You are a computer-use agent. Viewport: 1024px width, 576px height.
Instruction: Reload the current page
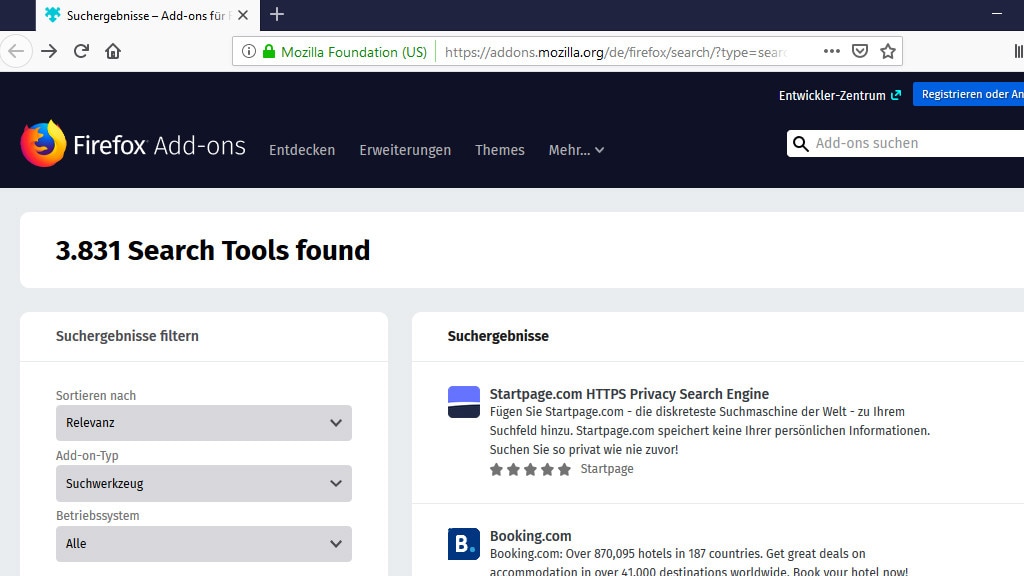click(81, 52)
